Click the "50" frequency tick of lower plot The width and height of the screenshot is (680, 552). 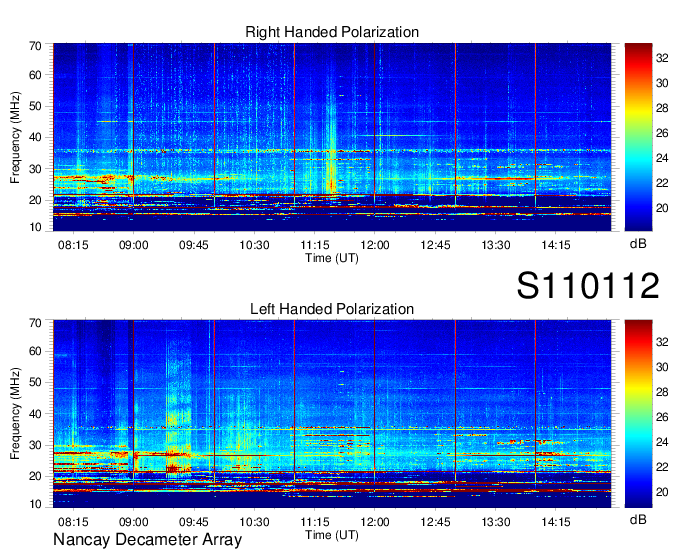pyautogui.click(x=36, y=382)
